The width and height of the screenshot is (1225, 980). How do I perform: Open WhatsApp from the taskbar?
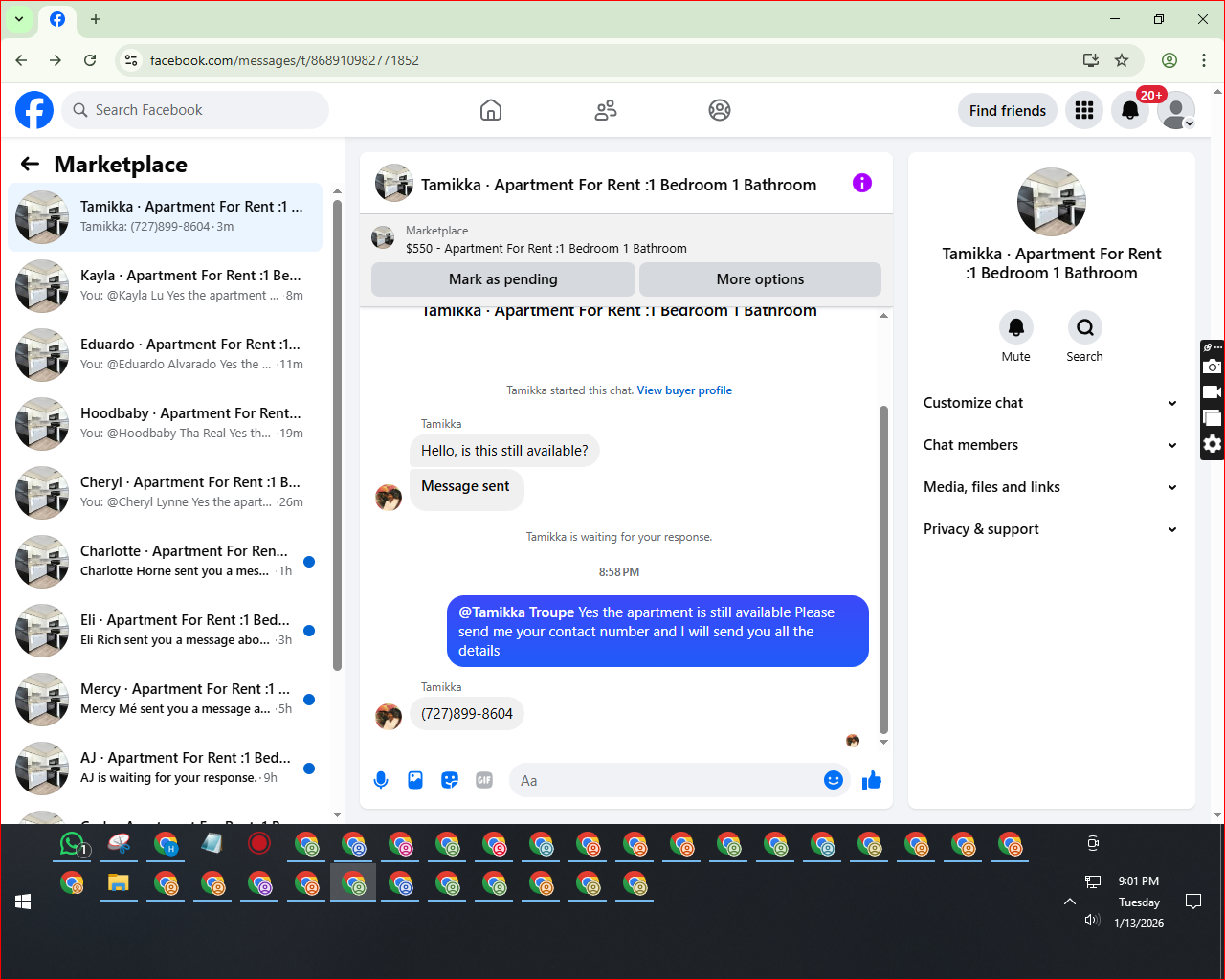[x=73, y=844]
